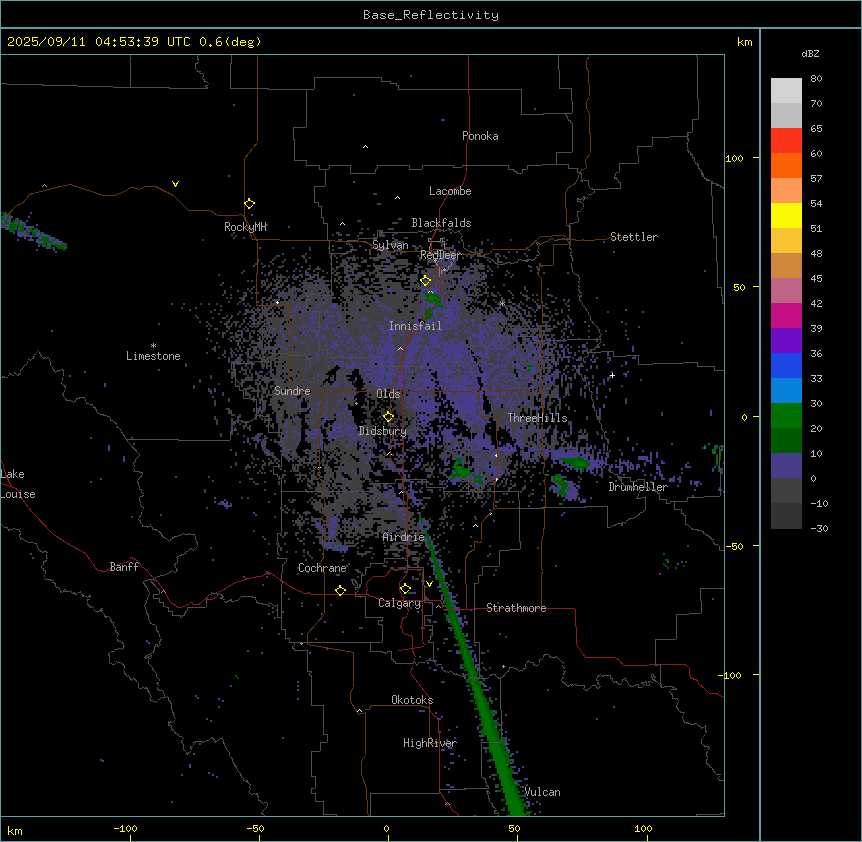Image resolution: width=862 pixels, height=842 pixels.
Task: Click the yellow v marker northwest of RockyMH
Action: point(175,184)
